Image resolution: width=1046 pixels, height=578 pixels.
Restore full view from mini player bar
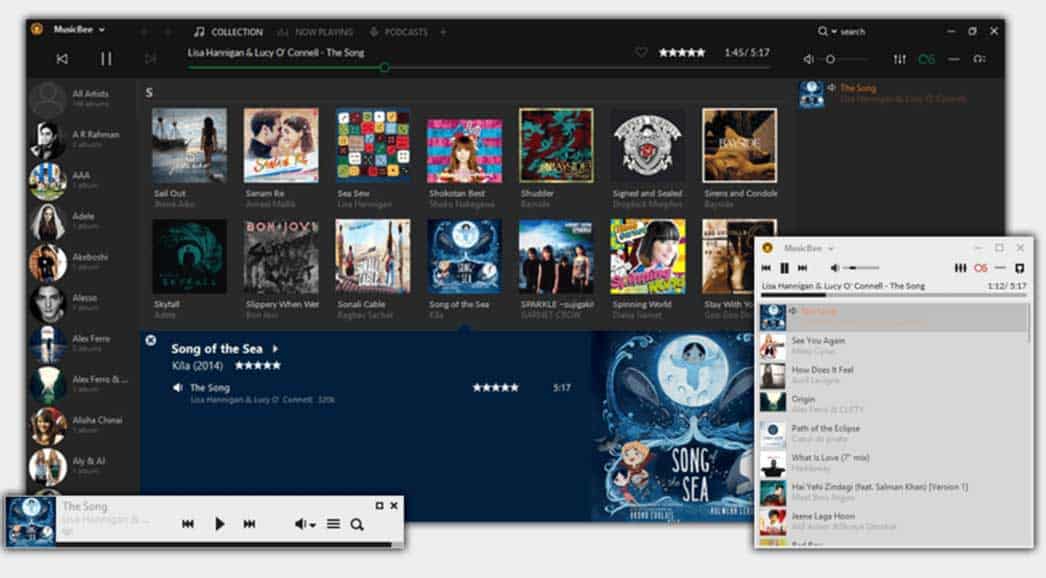[x=380, y=506]
